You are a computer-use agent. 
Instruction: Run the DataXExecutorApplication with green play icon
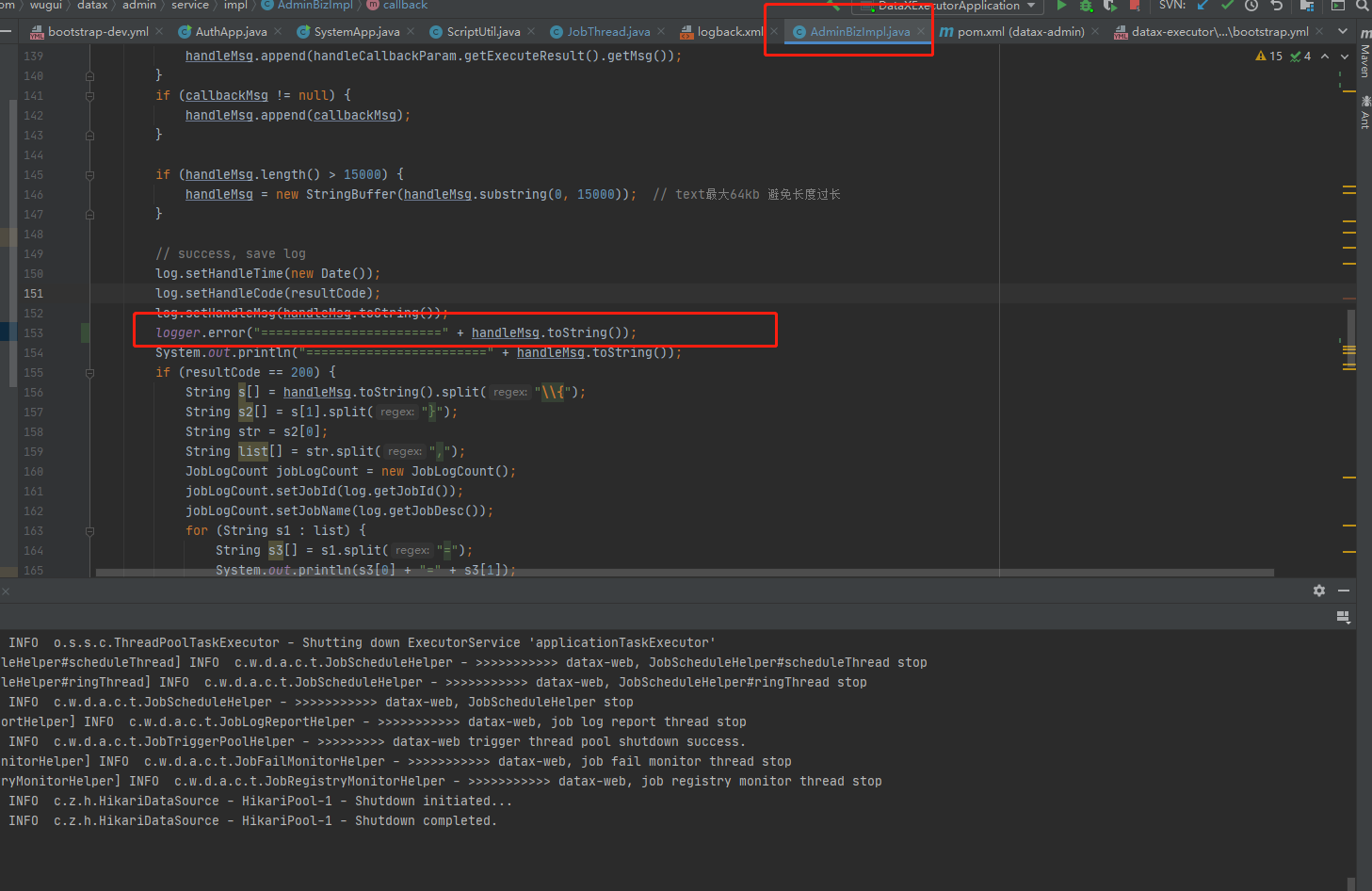pyautogui.click(x=1062, y=6)
